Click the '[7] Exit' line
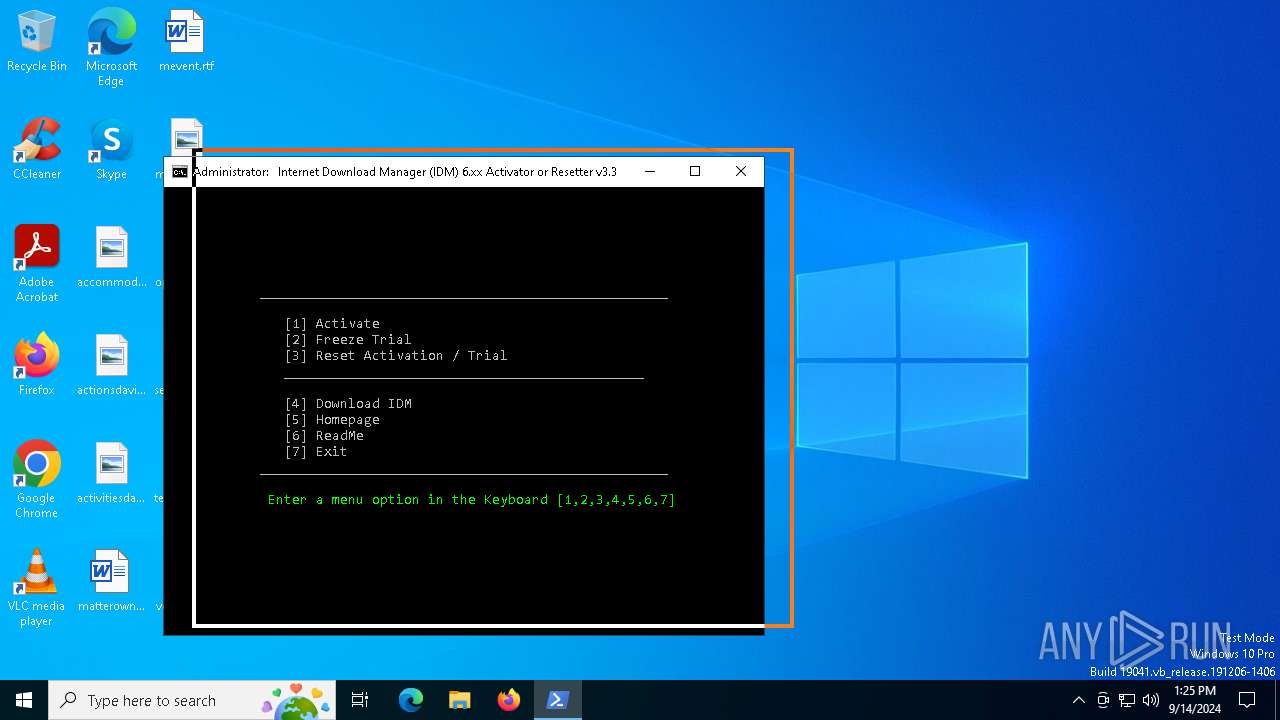Image resolution: width=1280 pixels, height=720 pixels. click(x=316, y=451)
